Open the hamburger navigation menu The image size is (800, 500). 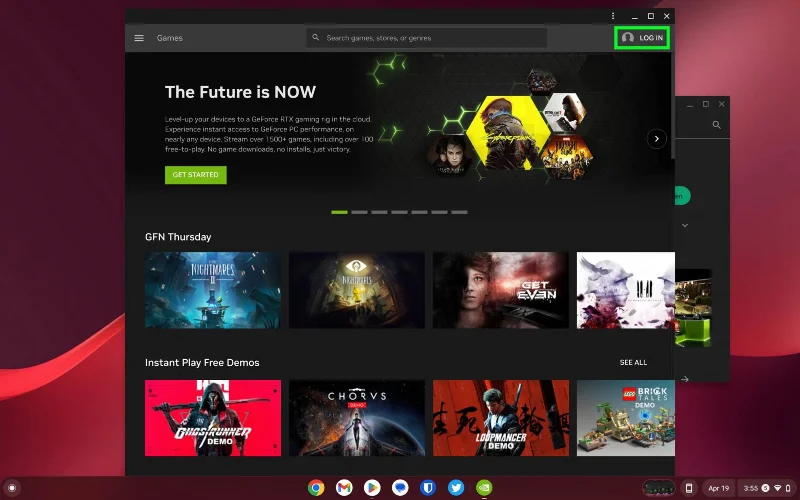click(139, 38)
